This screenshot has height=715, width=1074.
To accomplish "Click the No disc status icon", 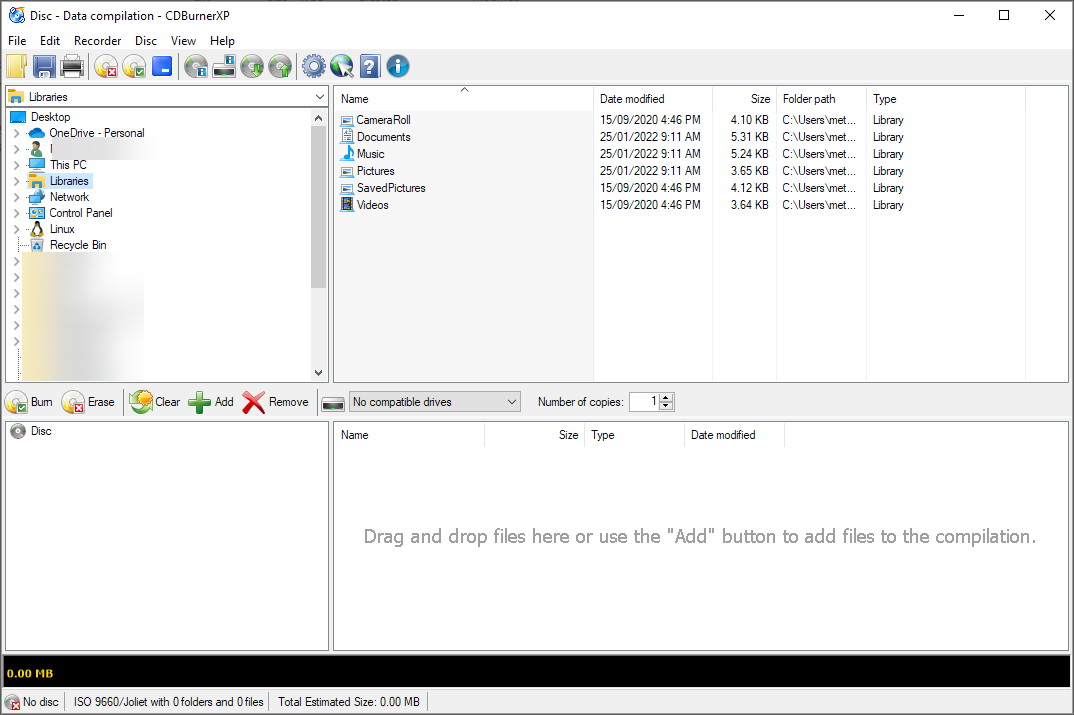I will [x=12, y=702].
